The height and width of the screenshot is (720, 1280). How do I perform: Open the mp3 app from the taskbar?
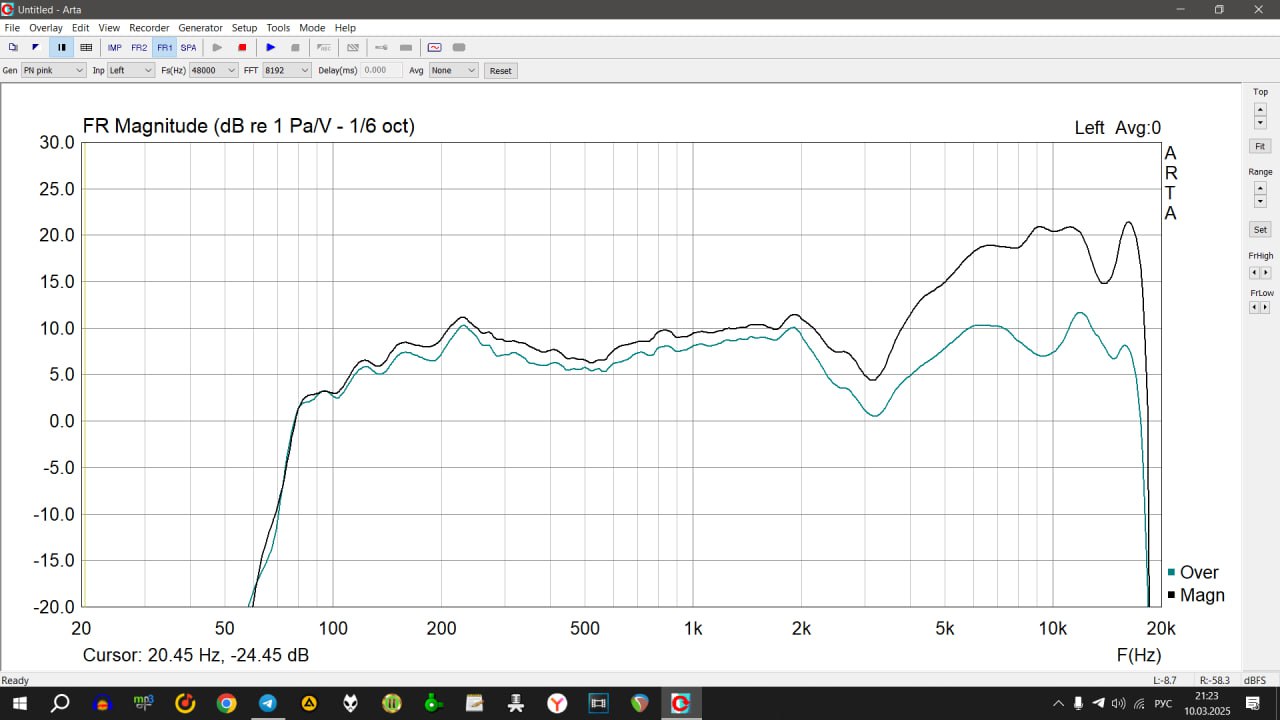143,703
